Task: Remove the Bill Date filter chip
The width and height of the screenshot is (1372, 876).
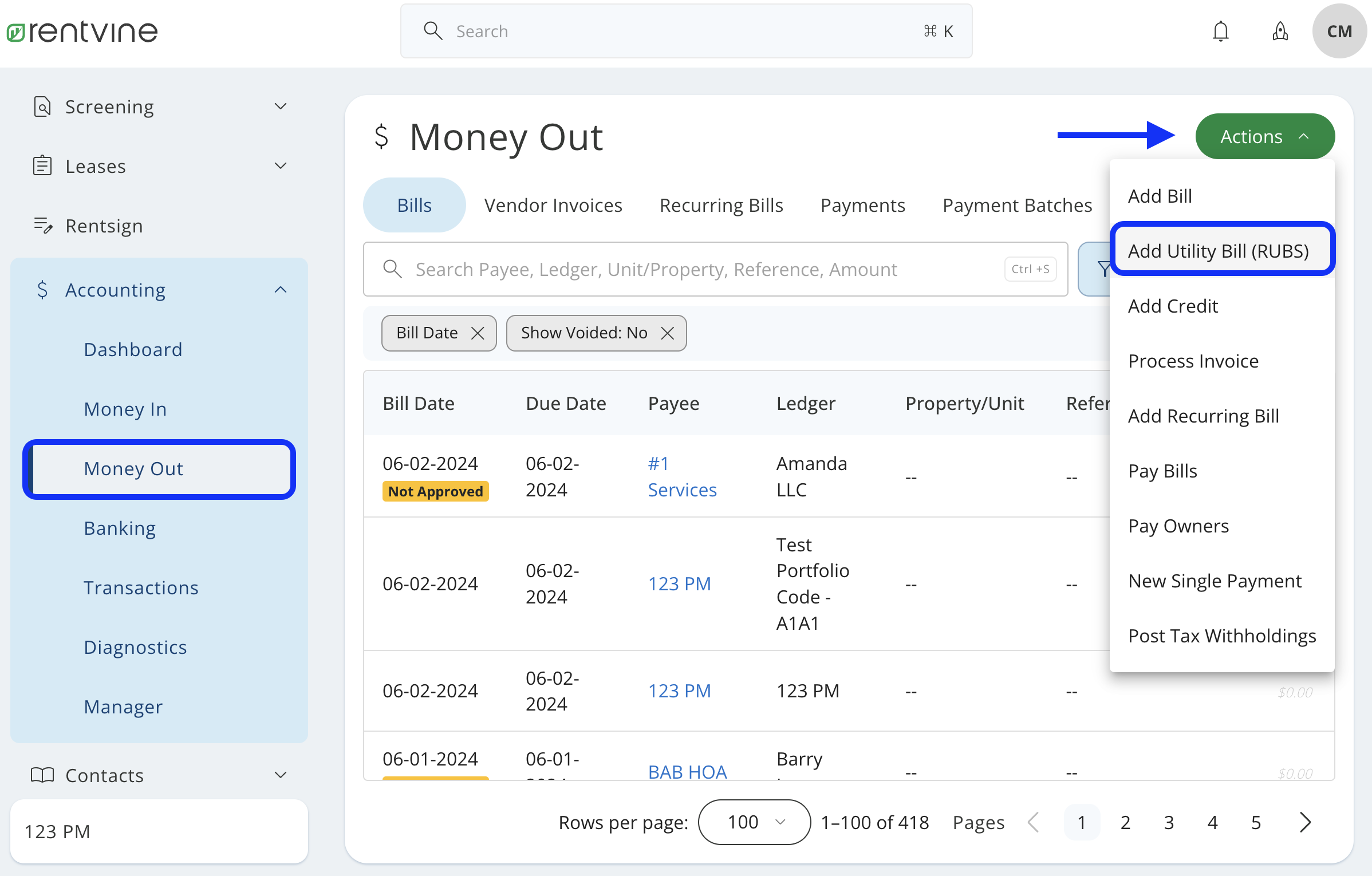Action: 478,333
